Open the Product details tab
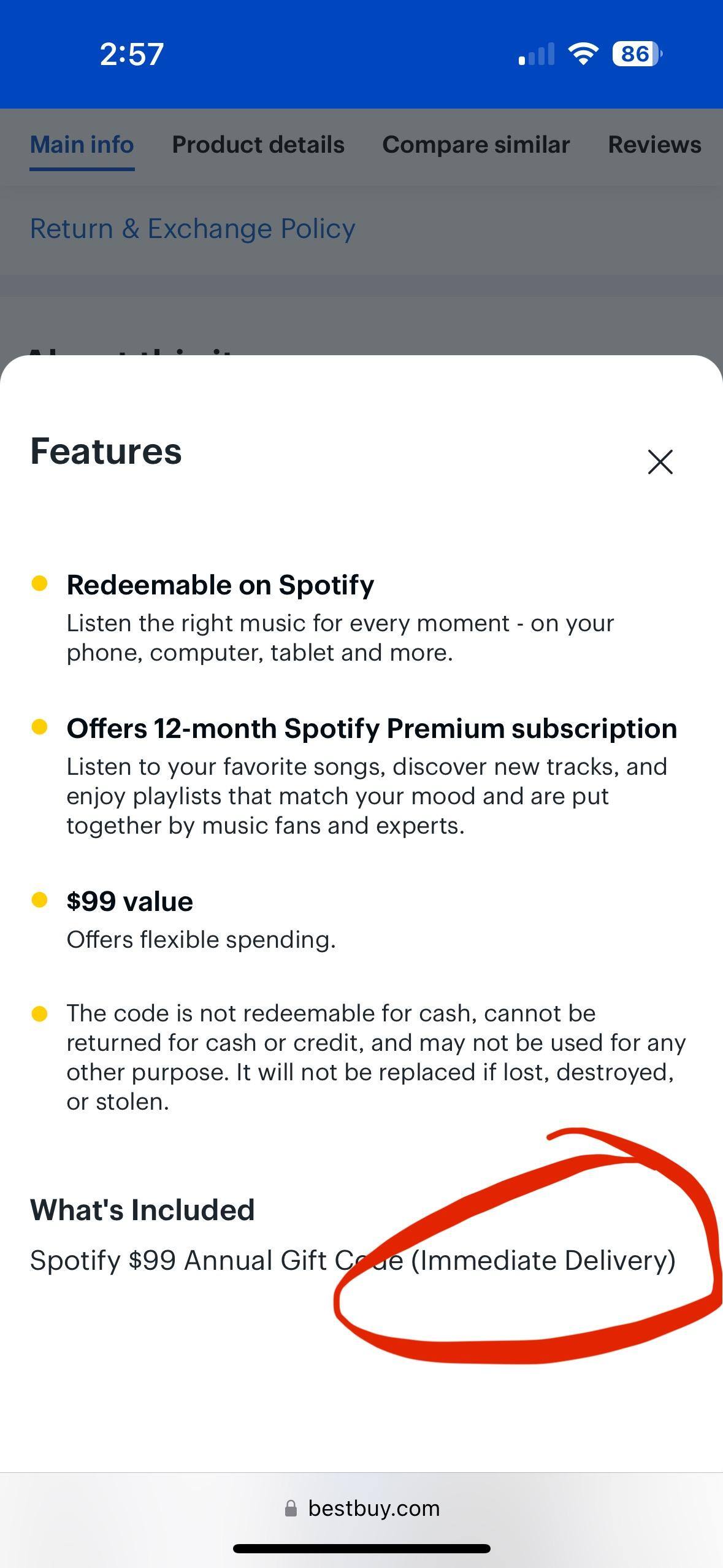 tap(258, 145)
